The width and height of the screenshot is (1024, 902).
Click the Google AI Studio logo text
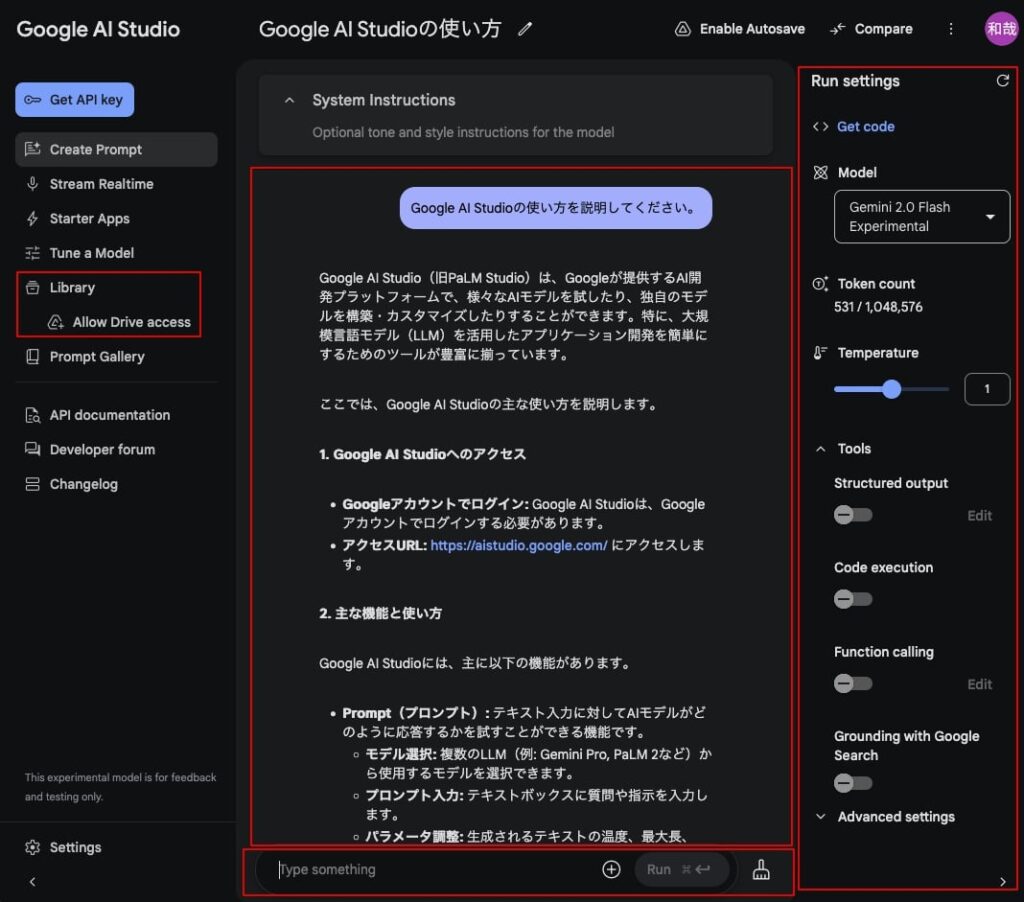click(98, 29)
